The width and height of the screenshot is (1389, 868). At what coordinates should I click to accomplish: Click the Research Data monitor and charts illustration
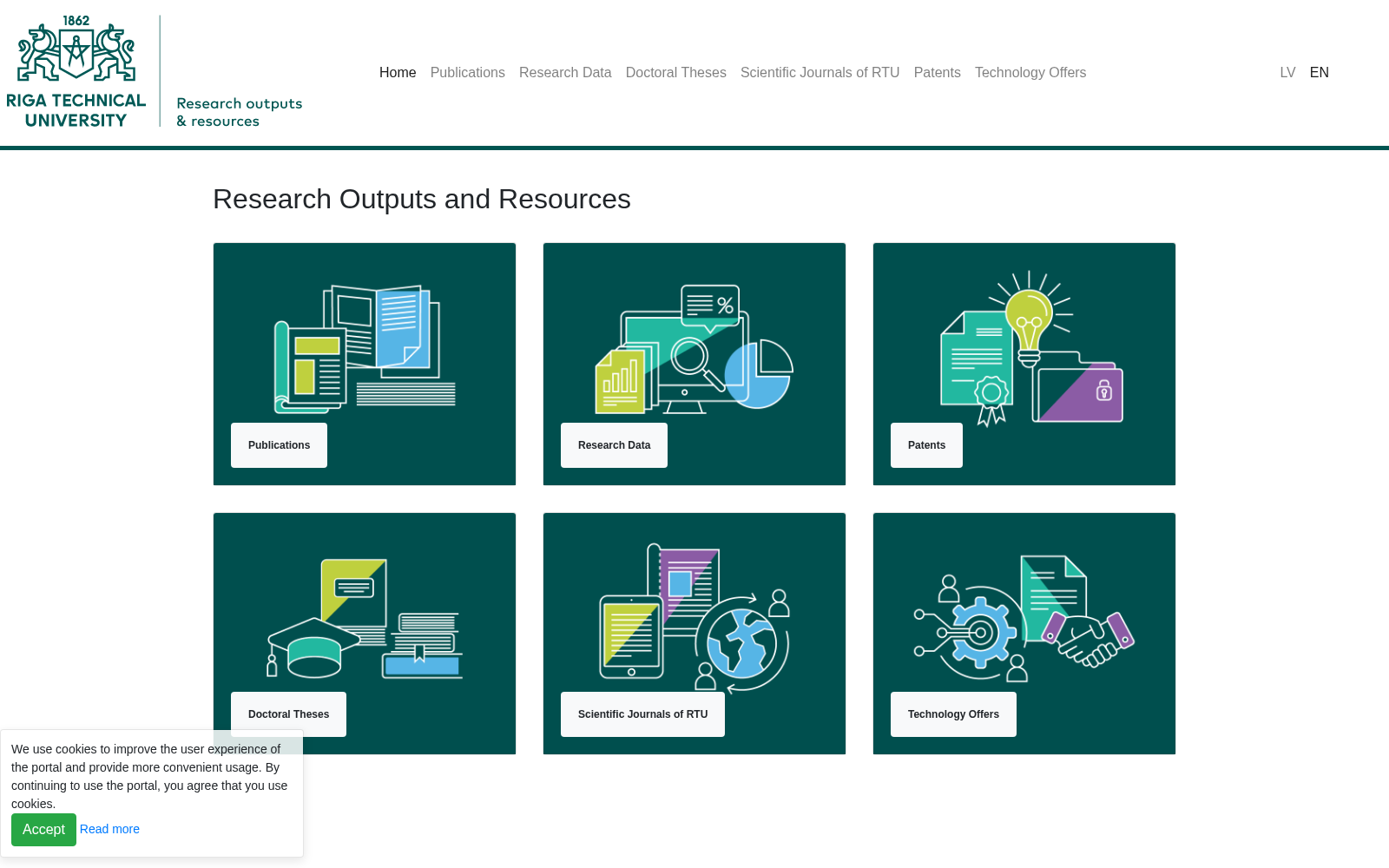click(694, 349)
